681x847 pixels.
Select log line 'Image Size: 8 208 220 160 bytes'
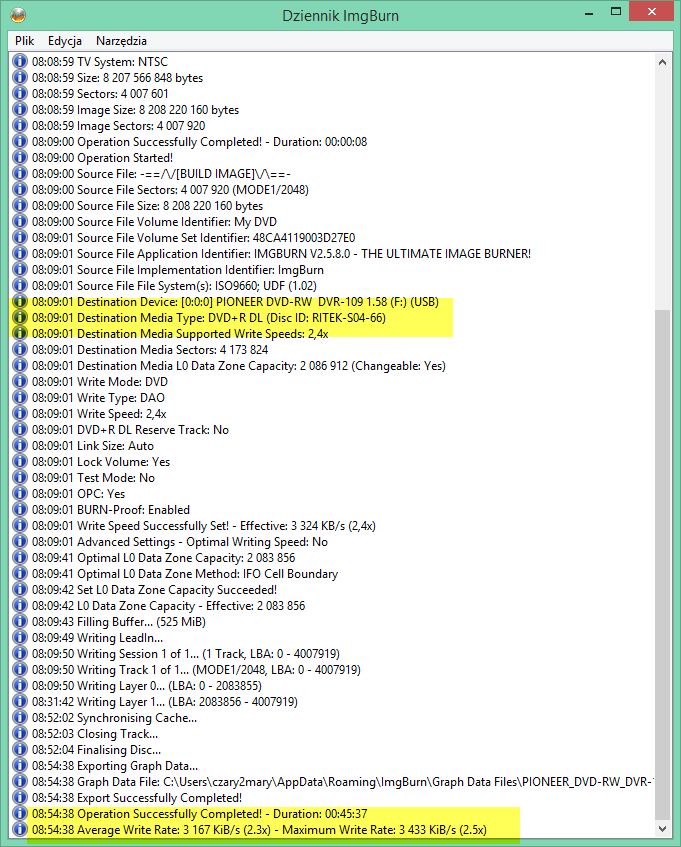[x=135, y=110]
